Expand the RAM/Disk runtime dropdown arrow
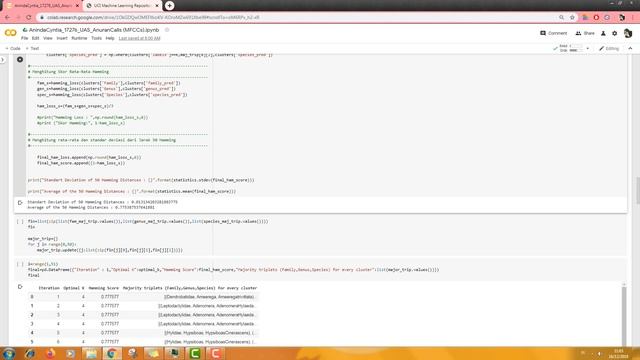The height and width of the screenshot is (360, 640). click(x=588, y=48)
